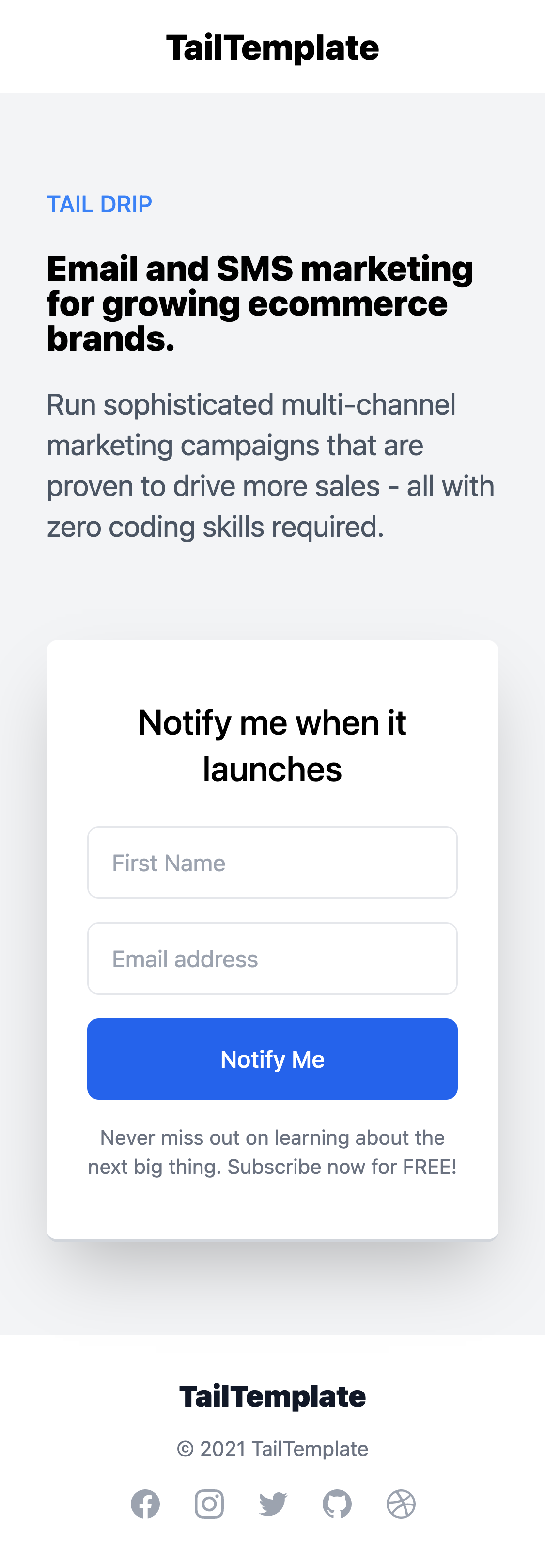Click the zero coding skills required line
545x1568 pixels.
coord(215,527)
